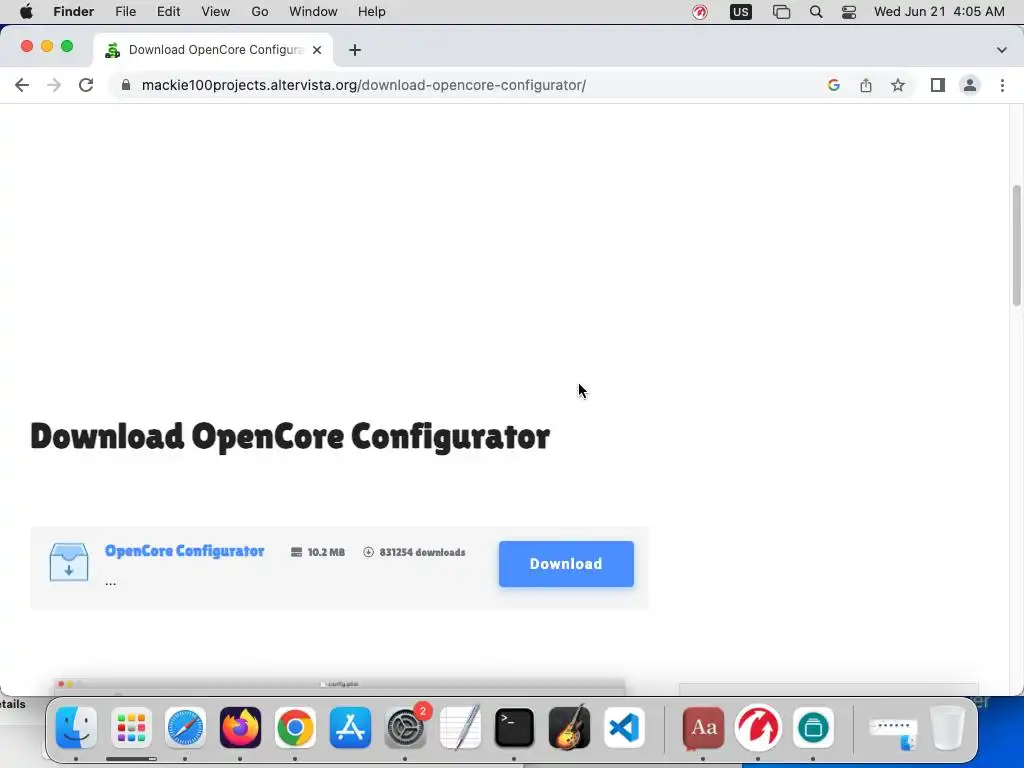Click the Google icon in address bar
The image size is (1024, 768).
[x=833, y=85]
